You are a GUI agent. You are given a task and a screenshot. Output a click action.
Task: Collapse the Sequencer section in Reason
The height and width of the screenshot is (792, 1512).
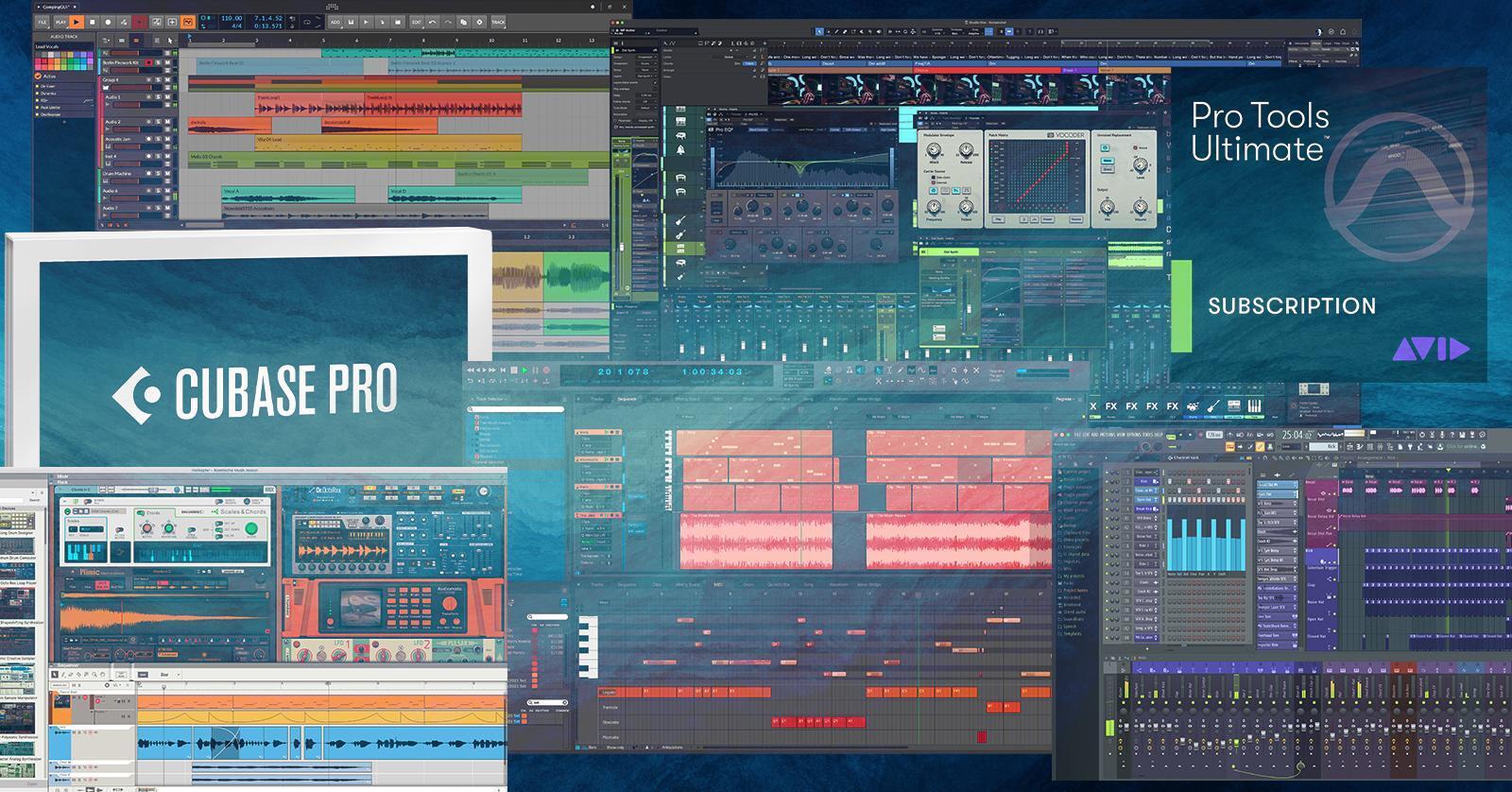pos(52,665)
